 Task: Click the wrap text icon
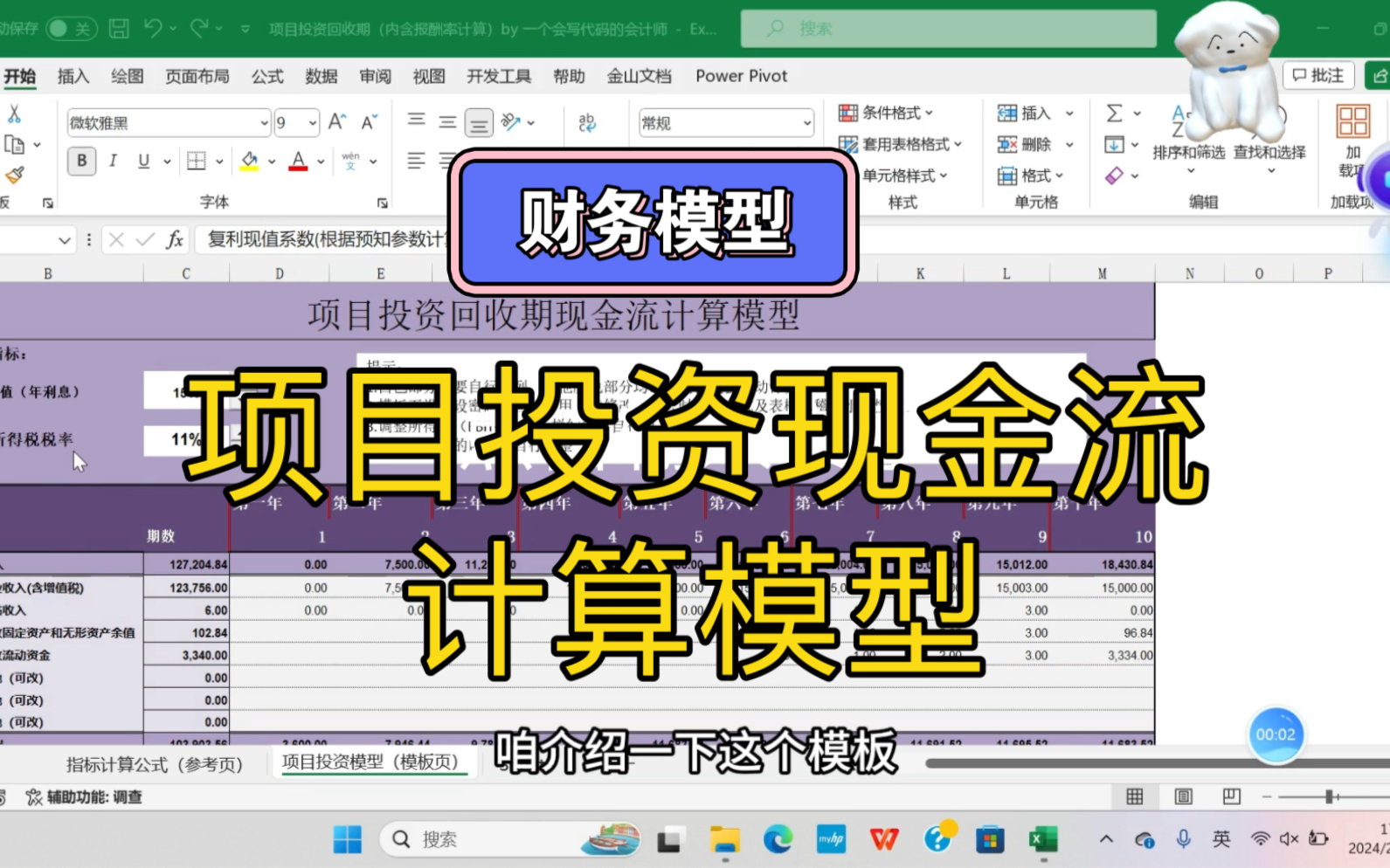[x=587, y=122]
